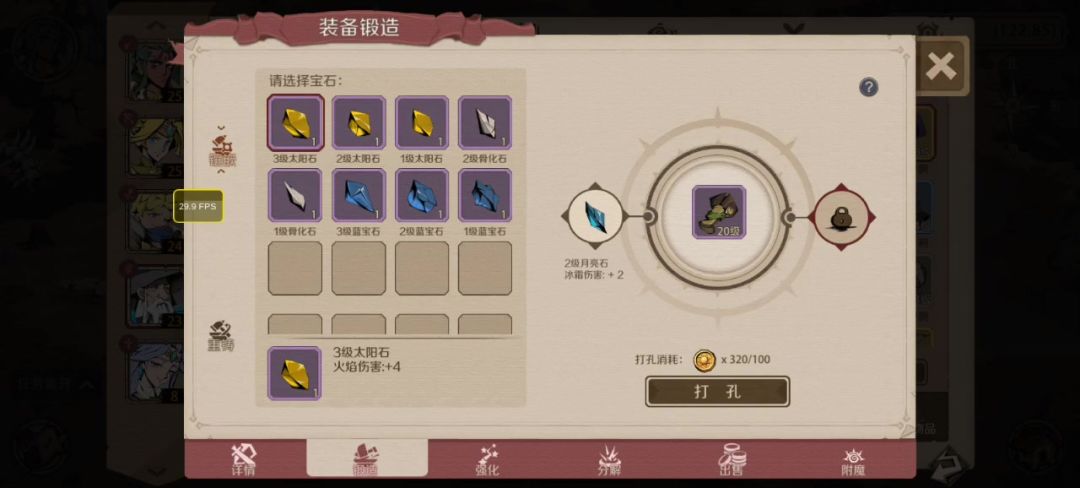The image size is (1080, 488).
Task: Select the 3级太阳石 gem in grid
Action: (x=295, y=123)
